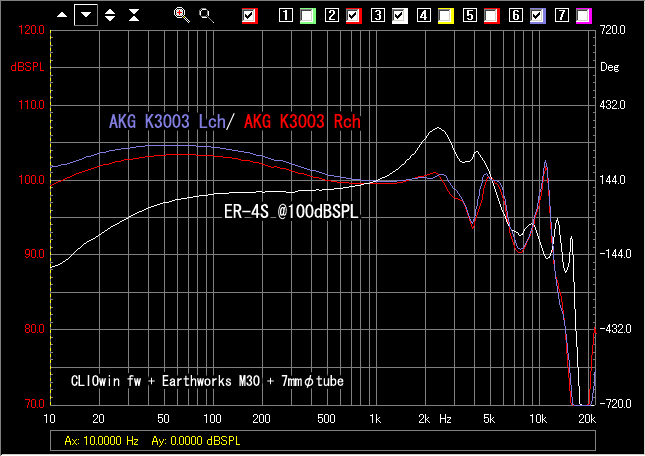Click the overlay 4 number button

click(424, 15)
